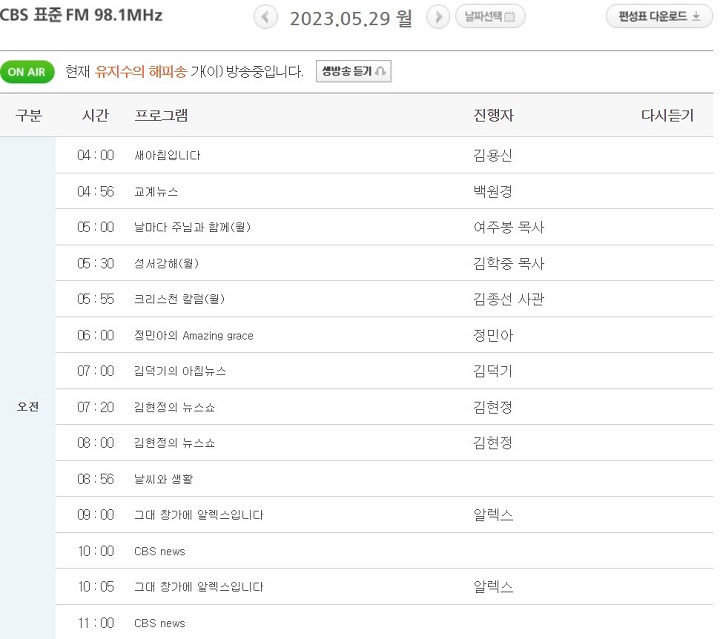The image size is (720, 639).
Task: Select CBS news at 11:00
Action: pos(159,623)
